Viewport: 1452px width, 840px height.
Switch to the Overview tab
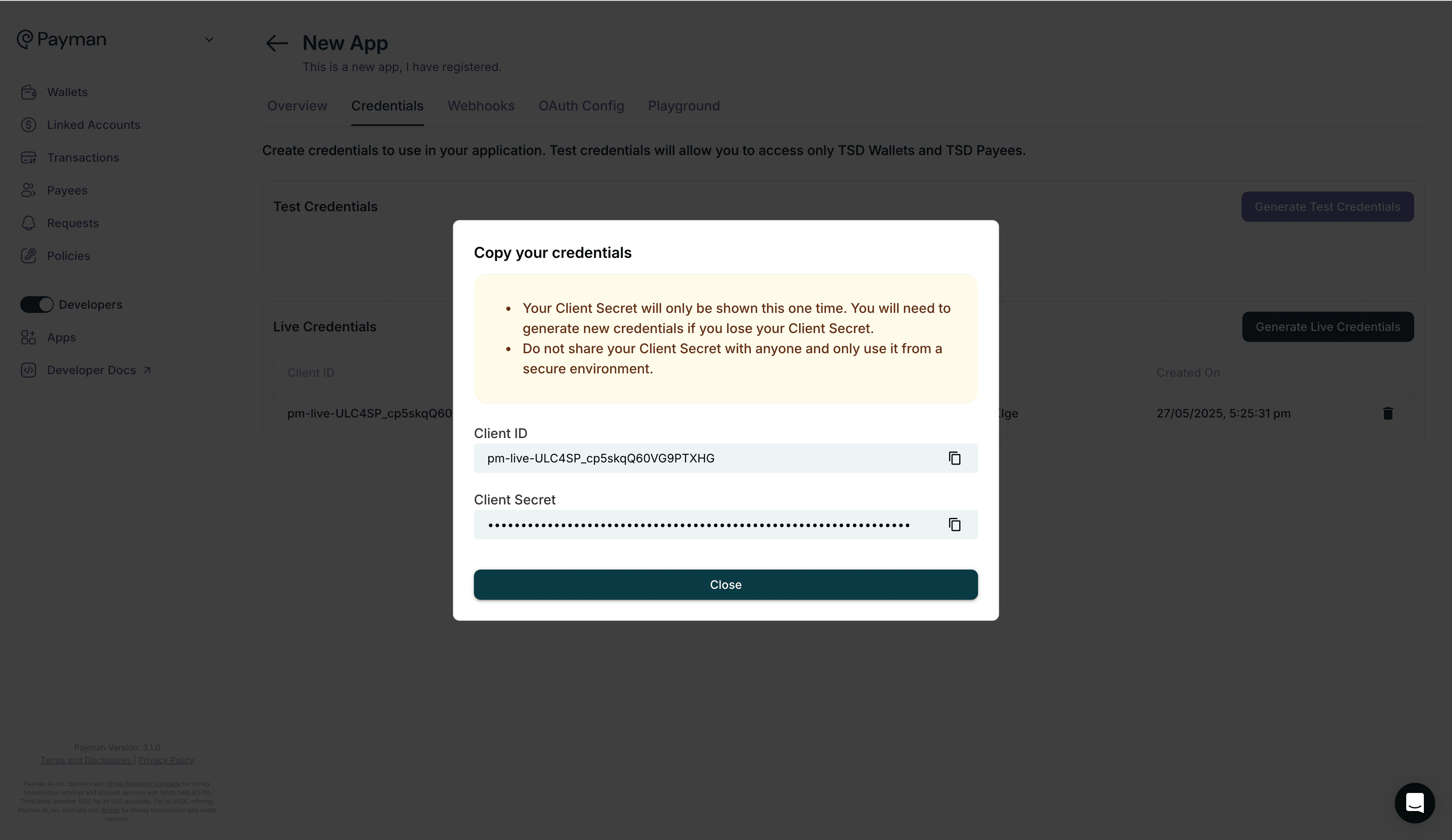(x=297, y=106)
